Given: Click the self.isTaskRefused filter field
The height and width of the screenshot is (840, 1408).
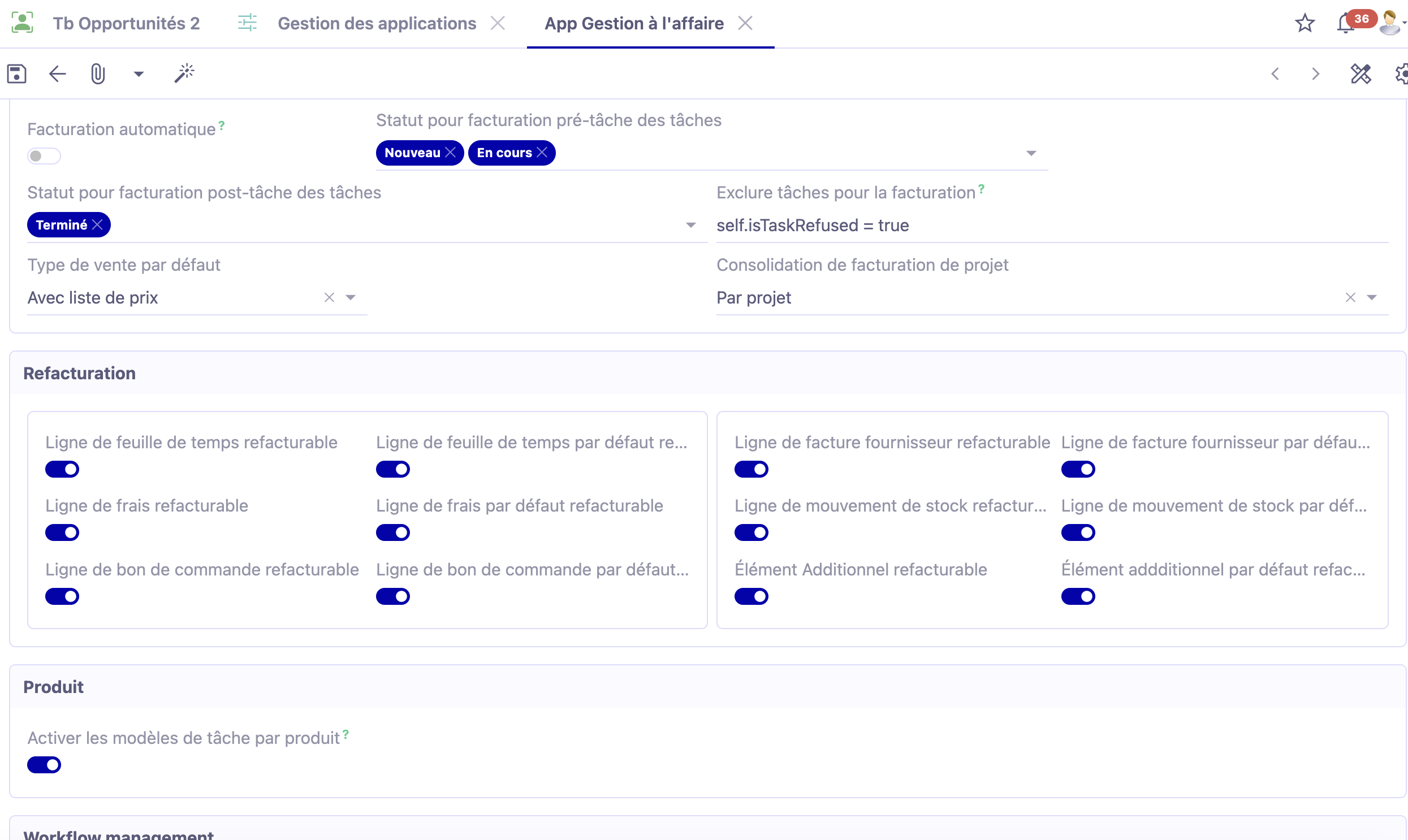Looking at the screenshot, I should pyautogui.click(x=814, y=225).
